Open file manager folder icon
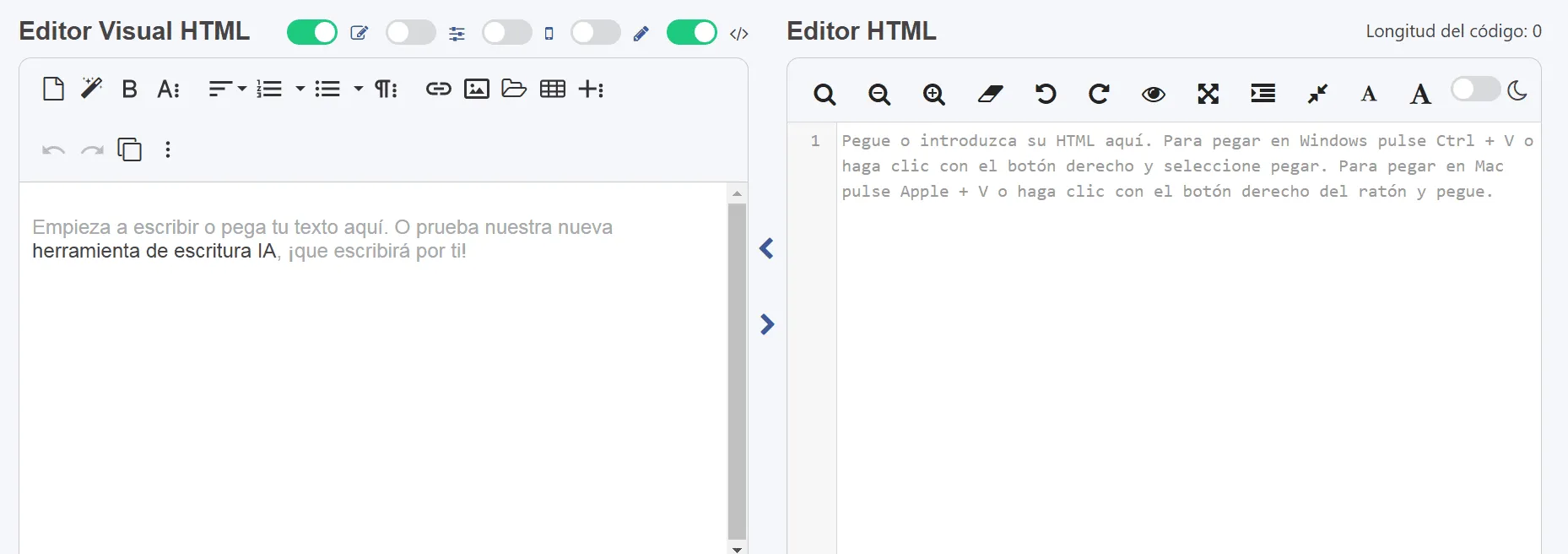 [x=514, y=89]
